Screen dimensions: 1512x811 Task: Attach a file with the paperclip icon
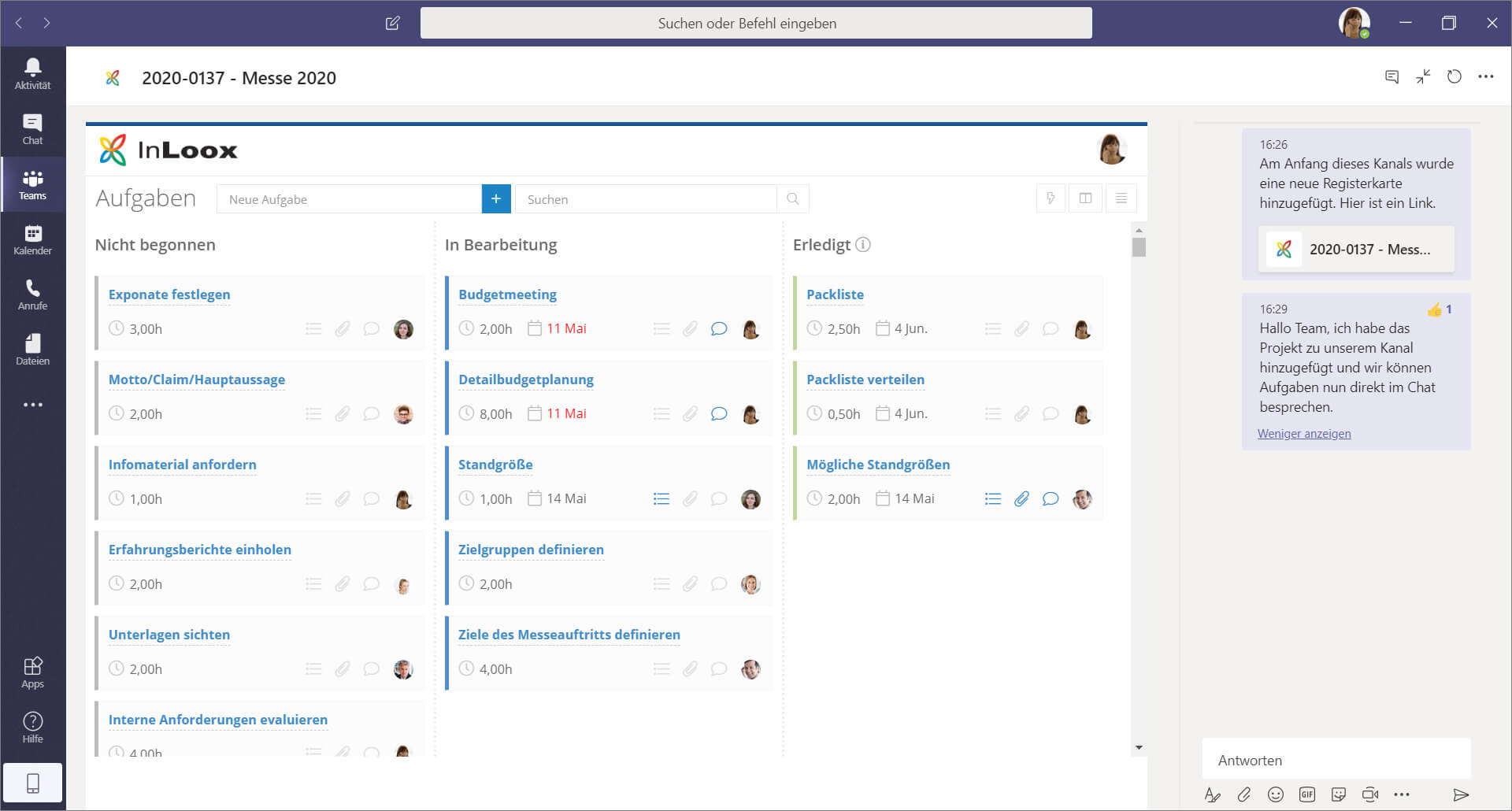(1244, 794)
